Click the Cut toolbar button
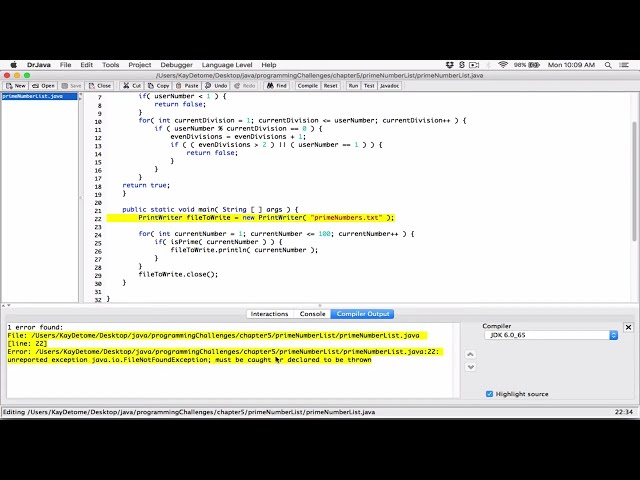 coord(132,86)
